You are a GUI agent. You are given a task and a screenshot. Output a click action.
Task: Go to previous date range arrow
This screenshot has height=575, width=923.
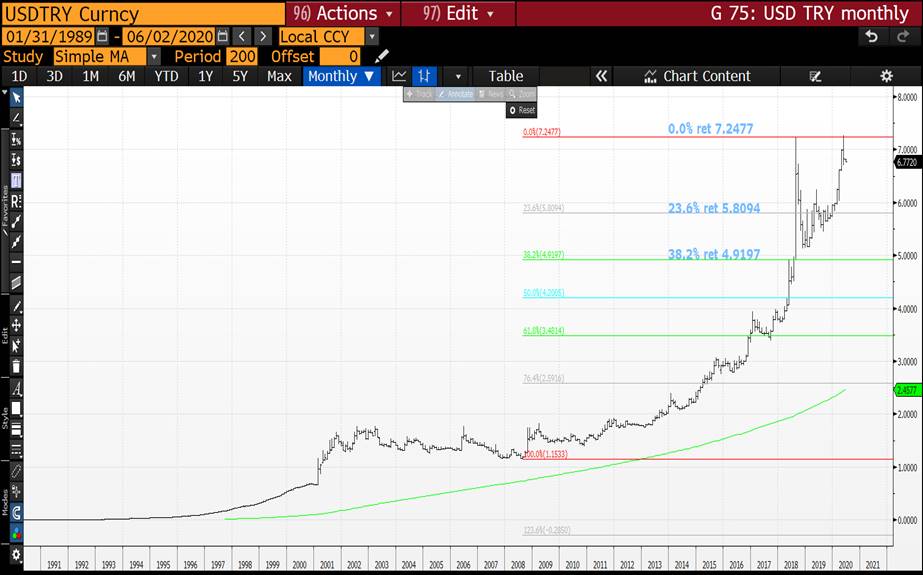(242, 36)
